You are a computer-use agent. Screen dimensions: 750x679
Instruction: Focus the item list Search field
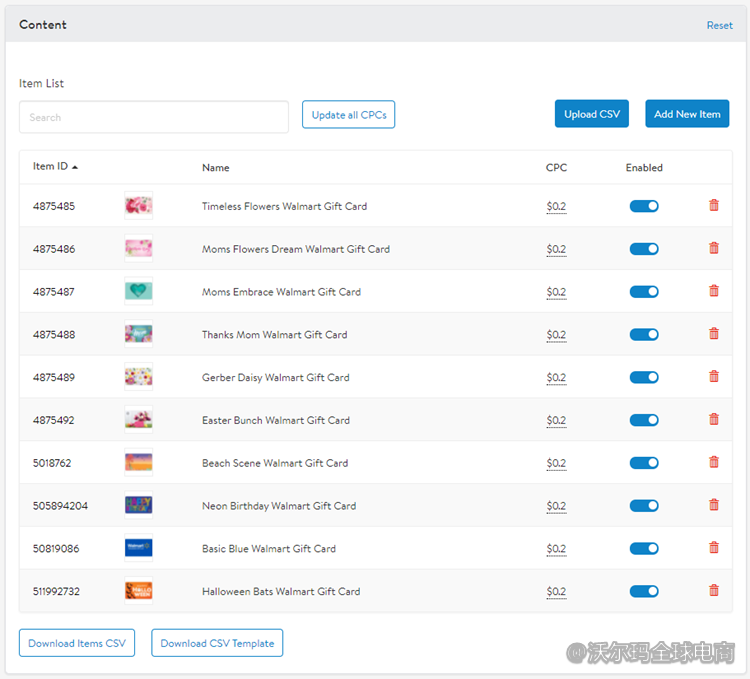pos(154,117)
